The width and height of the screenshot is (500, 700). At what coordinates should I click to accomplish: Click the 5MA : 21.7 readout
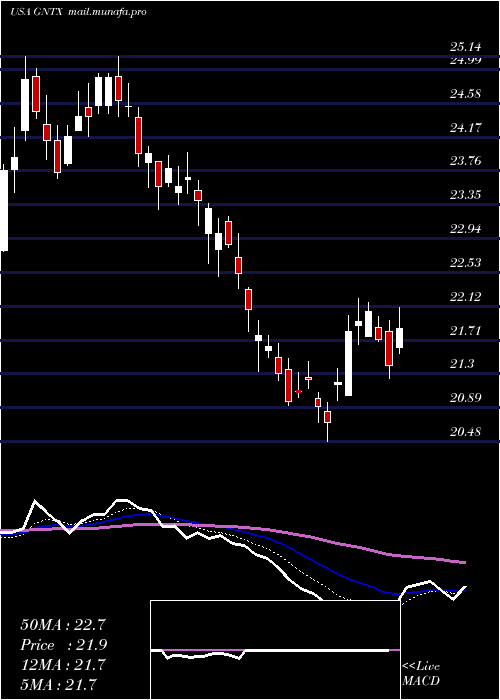click(58, 684)
